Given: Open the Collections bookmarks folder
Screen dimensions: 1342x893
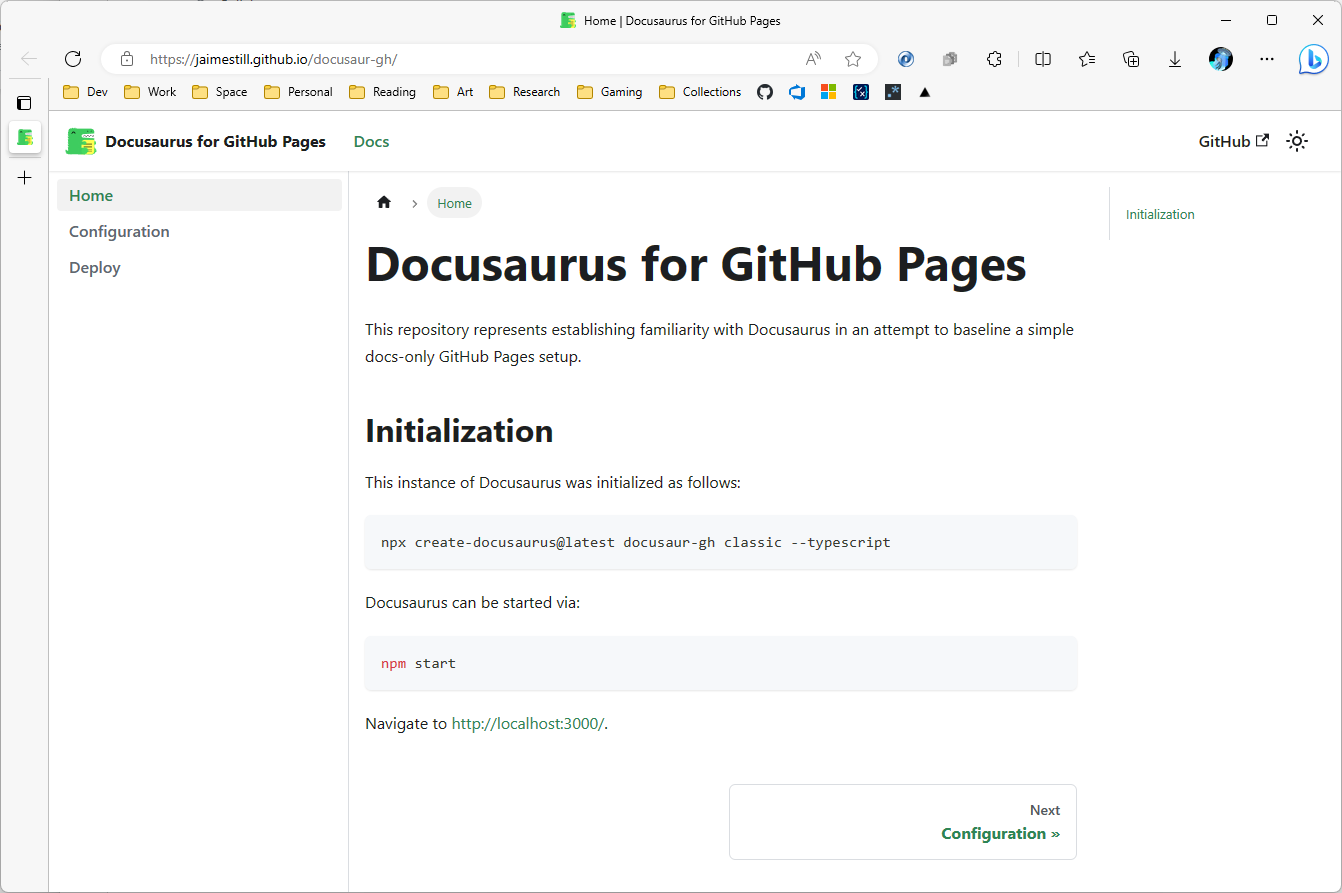Looking at the screenshot, I should tap(700, 92).
